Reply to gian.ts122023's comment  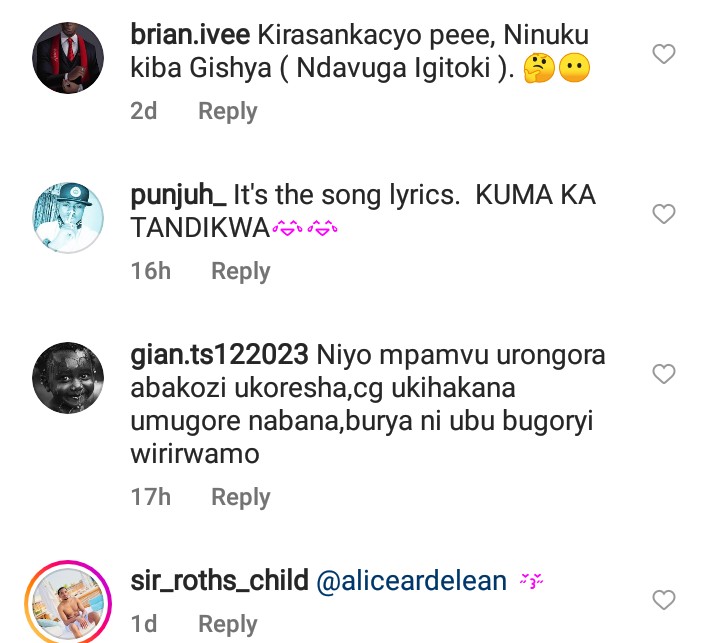point(240,497)
